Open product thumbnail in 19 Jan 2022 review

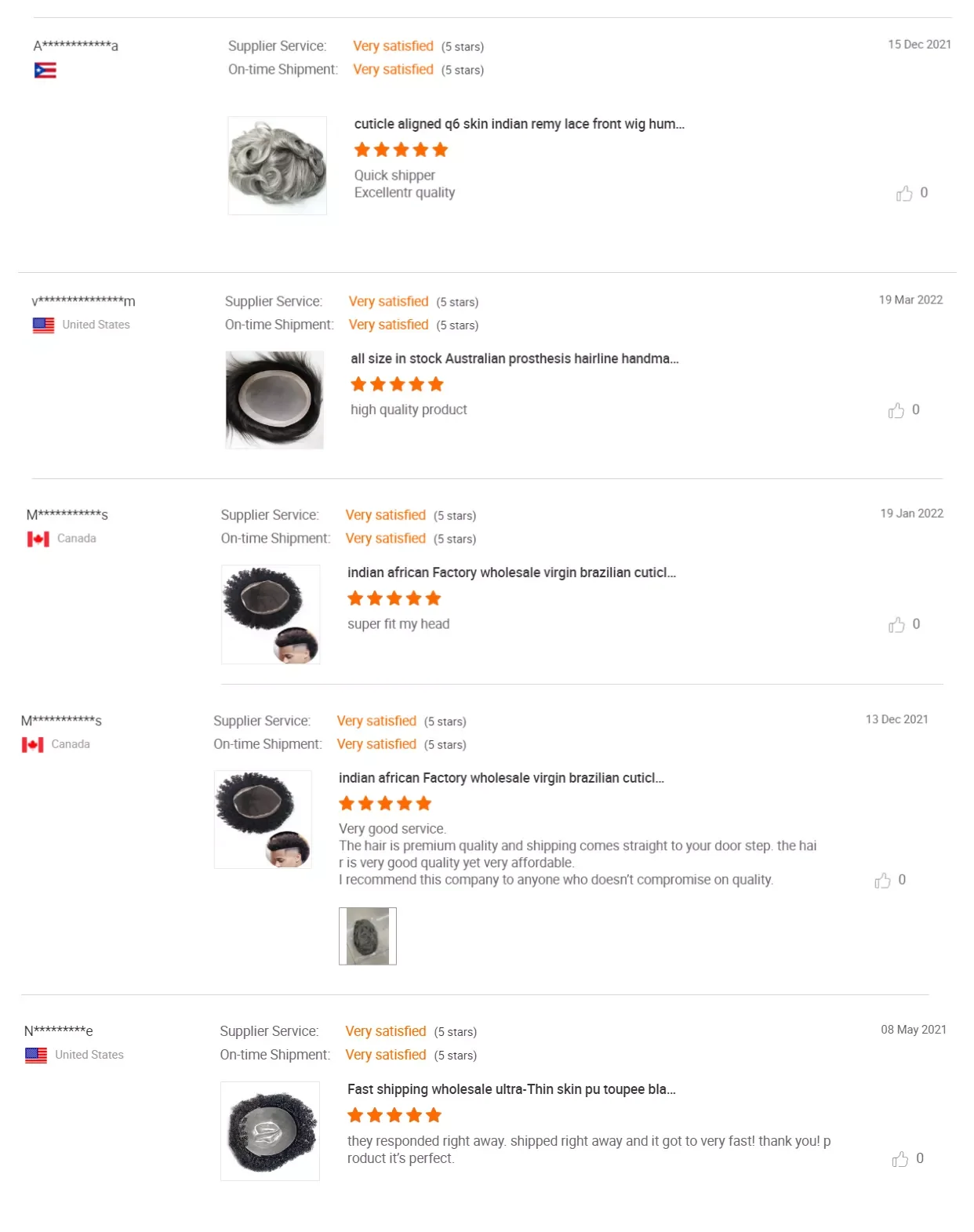(271, 614)
